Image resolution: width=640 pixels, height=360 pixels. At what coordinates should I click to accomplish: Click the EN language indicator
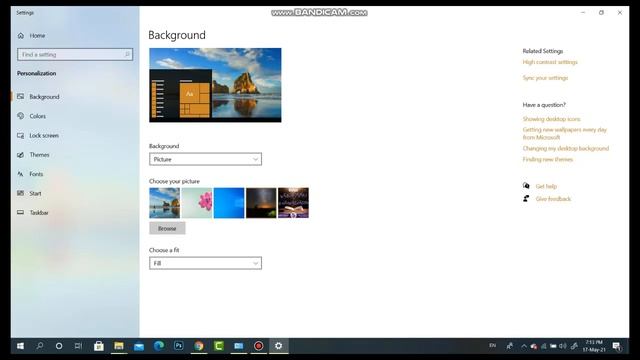[493, 346]
